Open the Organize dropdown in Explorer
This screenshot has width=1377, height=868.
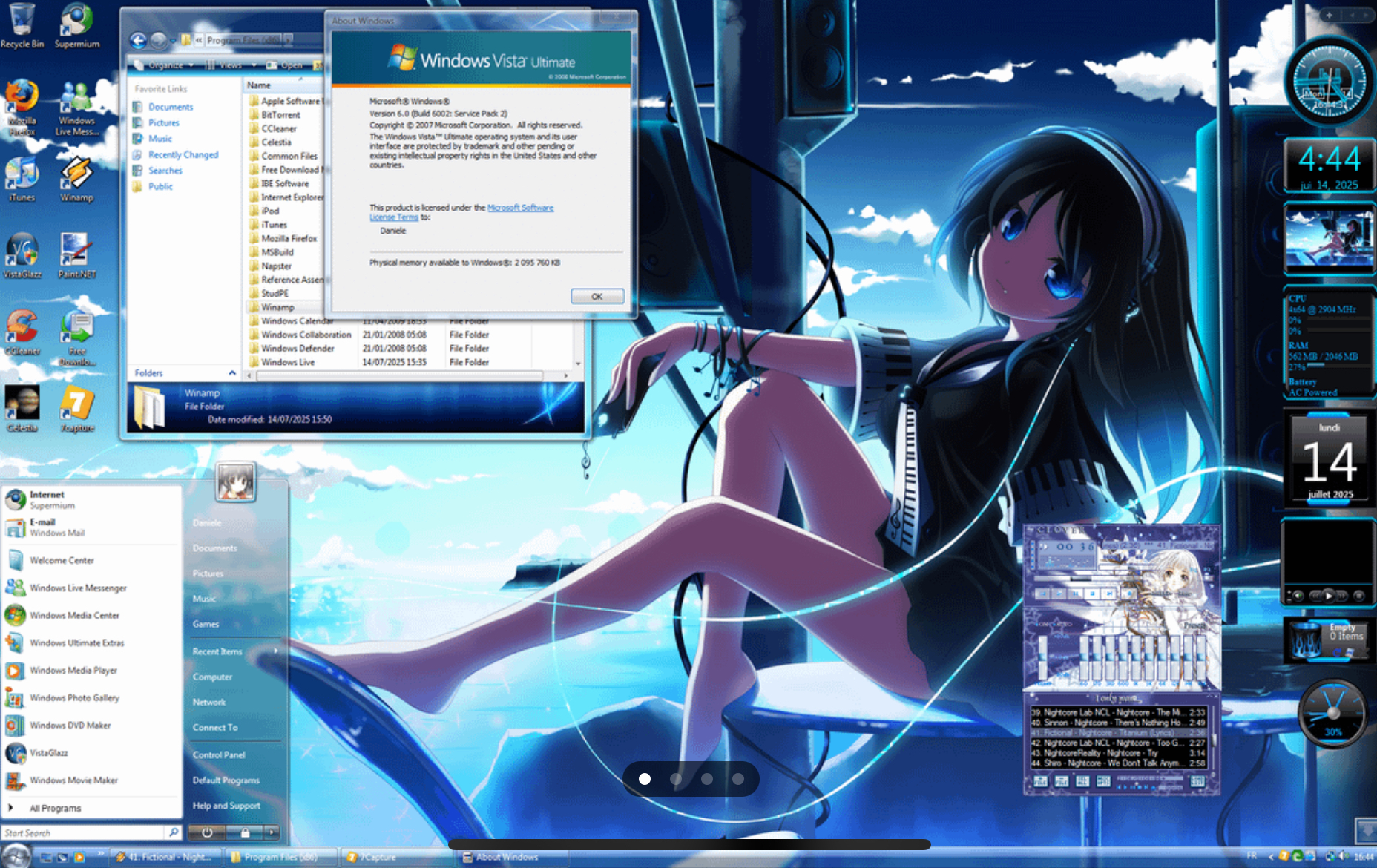point(164,65)
